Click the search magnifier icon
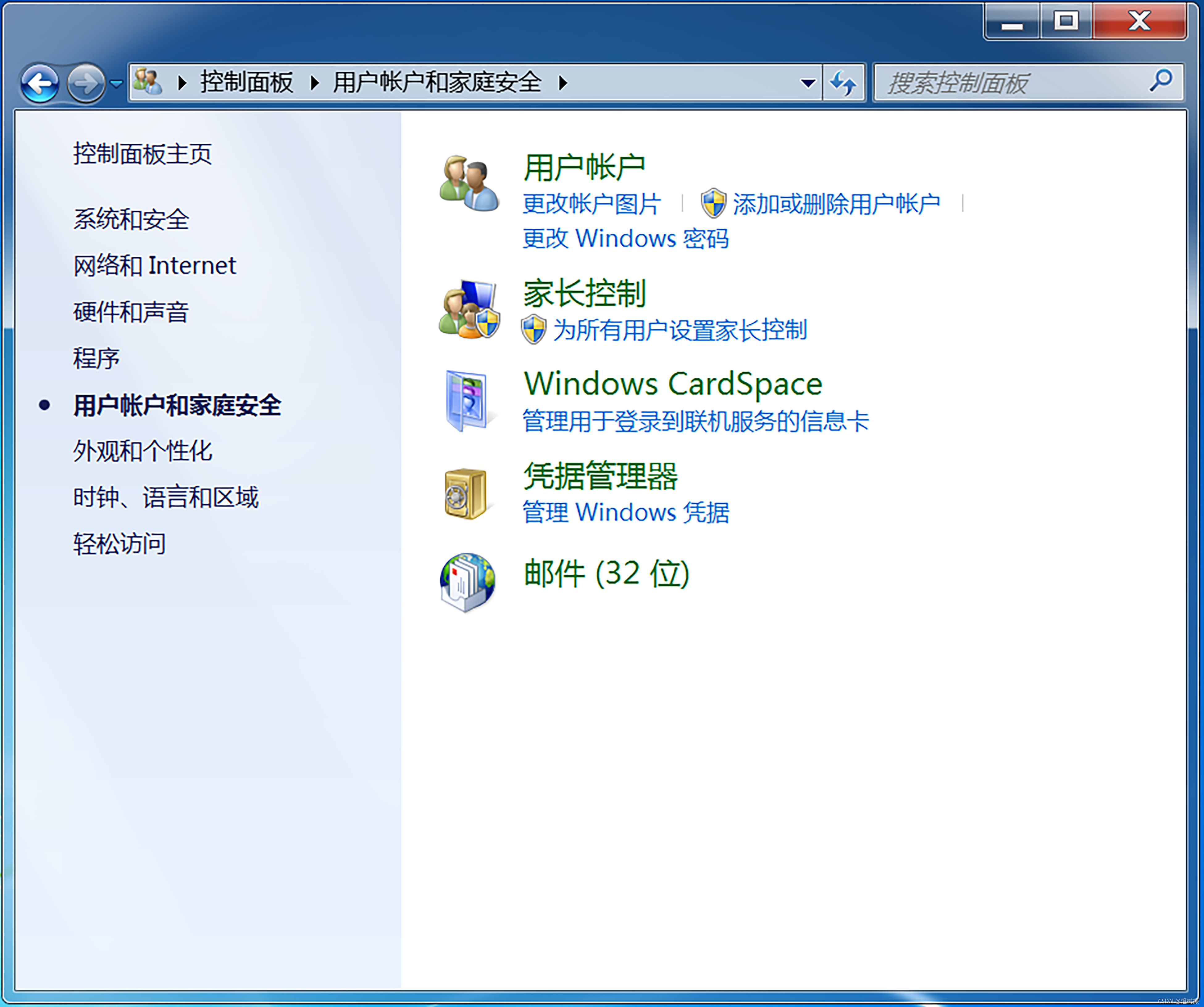 point(1160,81)
